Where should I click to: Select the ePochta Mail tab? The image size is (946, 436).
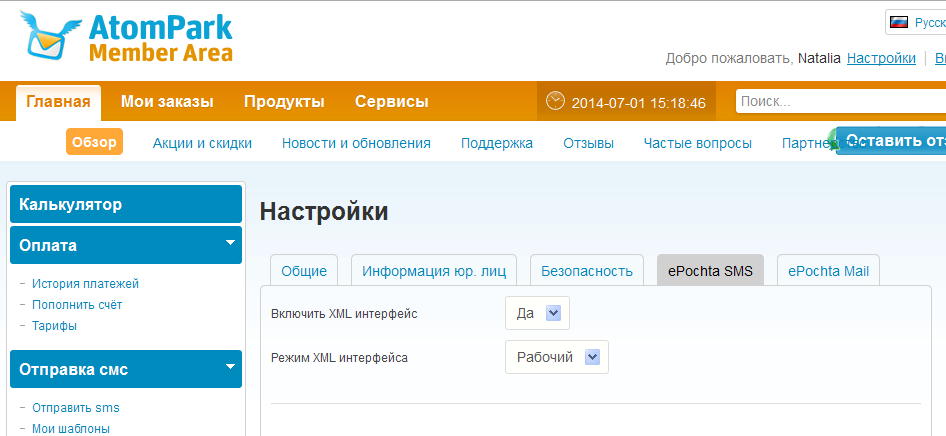click(x=827, y=271)
